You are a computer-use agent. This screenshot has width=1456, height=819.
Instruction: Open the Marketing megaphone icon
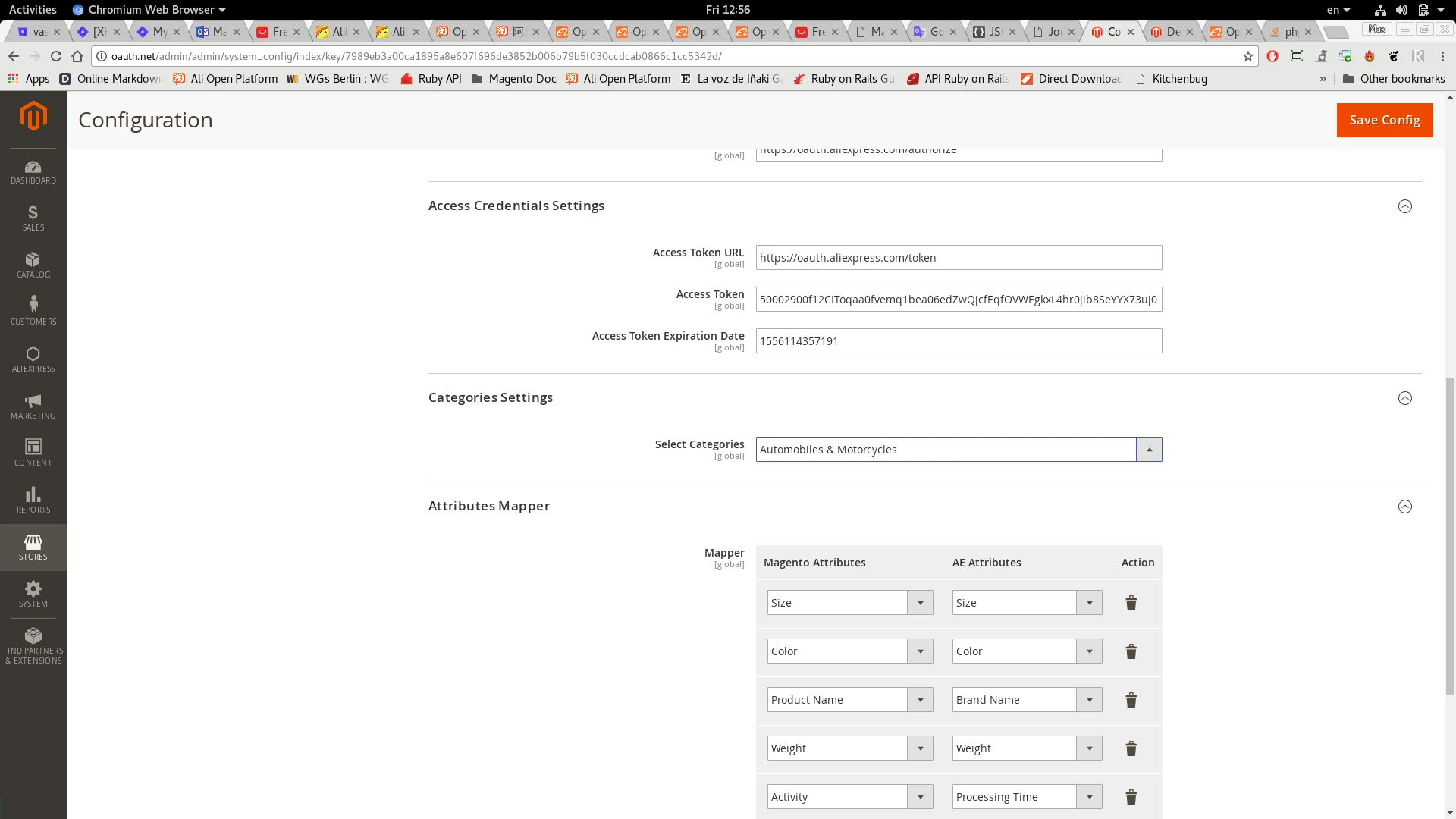(33, 406)
